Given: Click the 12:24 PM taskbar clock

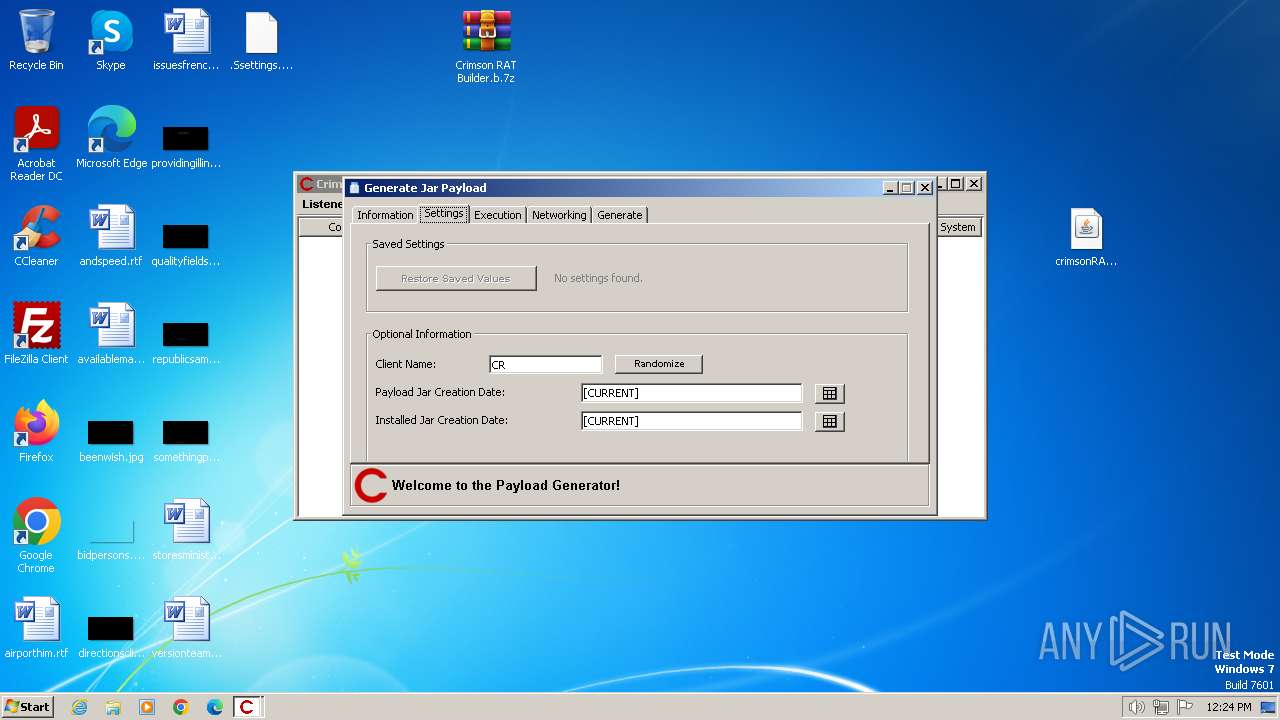Looking at the screenshot, I should [x=1229, y=707].
